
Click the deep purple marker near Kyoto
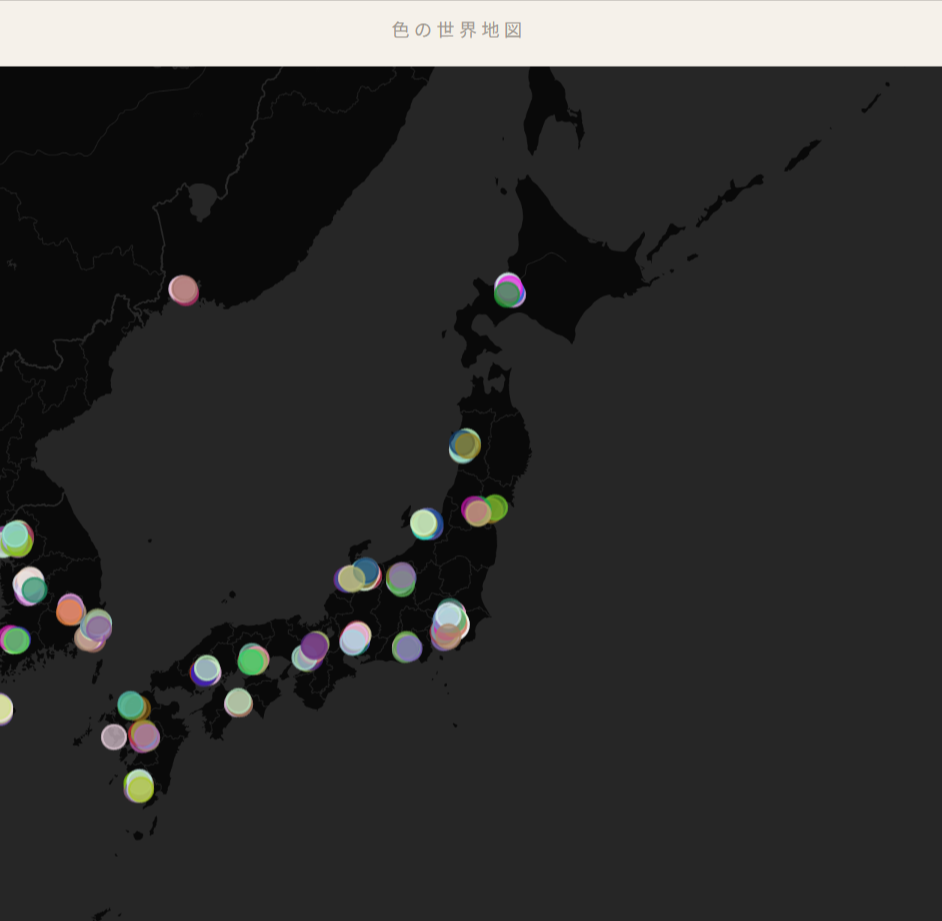click(x=314, y=646)
